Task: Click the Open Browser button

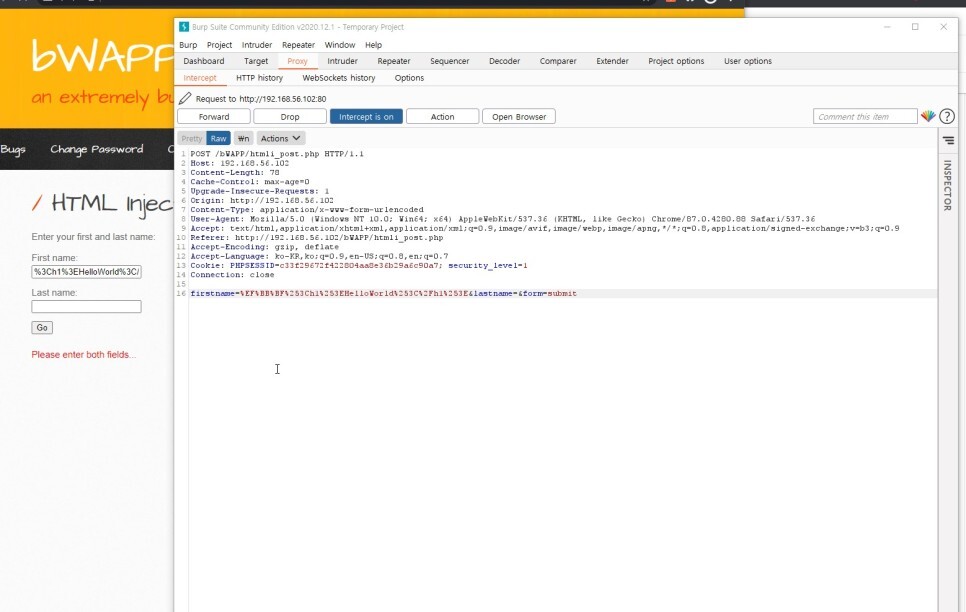Action: (519, 116)
